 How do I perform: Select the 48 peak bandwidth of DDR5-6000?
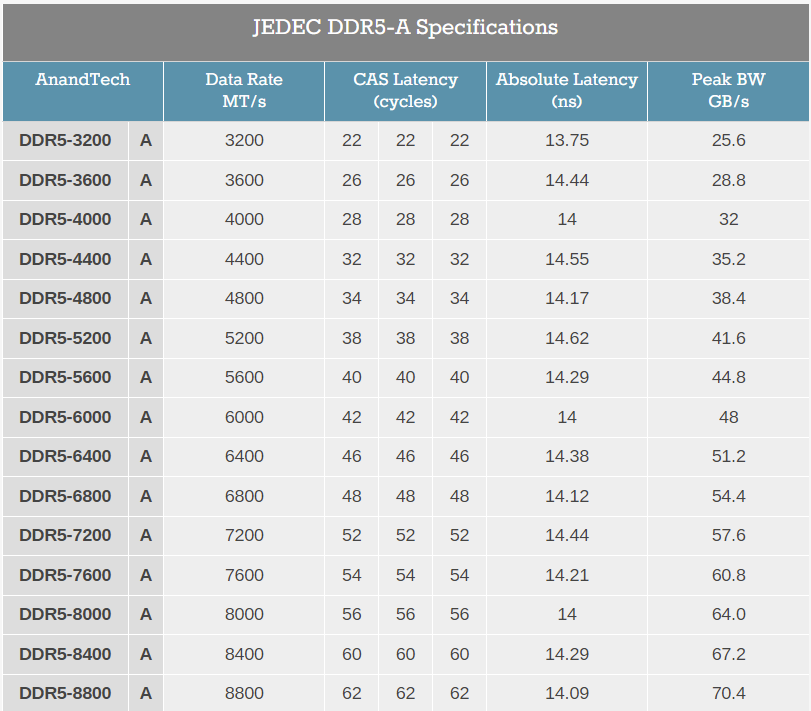(728, 417)
